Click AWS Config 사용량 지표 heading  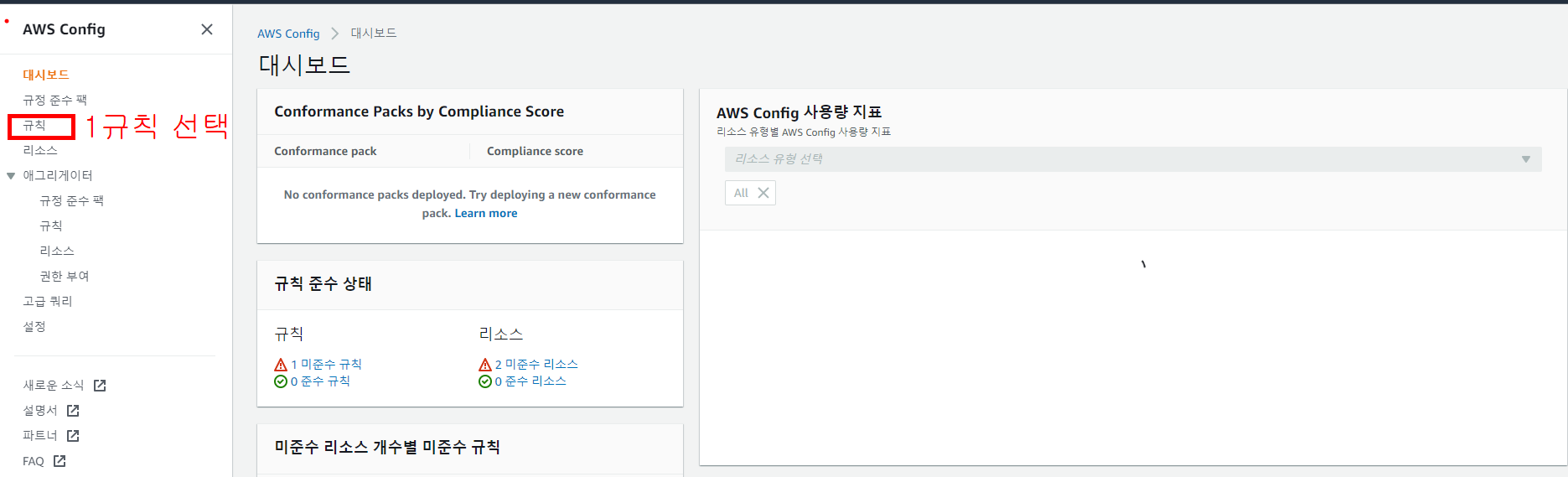coord(799,112)
